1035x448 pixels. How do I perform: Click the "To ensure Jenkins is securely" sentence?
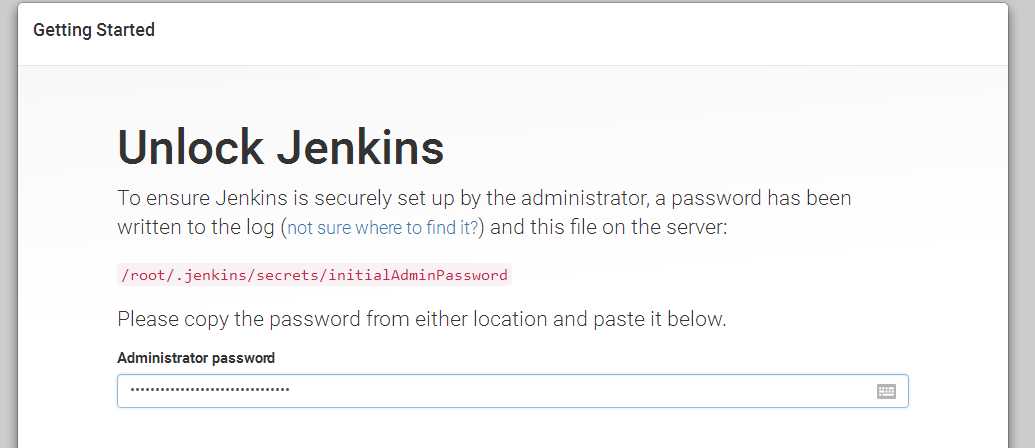point(484,197)
